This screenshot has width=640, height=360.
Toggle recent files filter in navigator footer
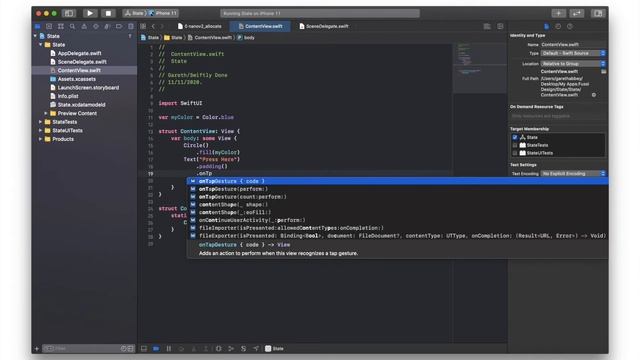[123, 349]
